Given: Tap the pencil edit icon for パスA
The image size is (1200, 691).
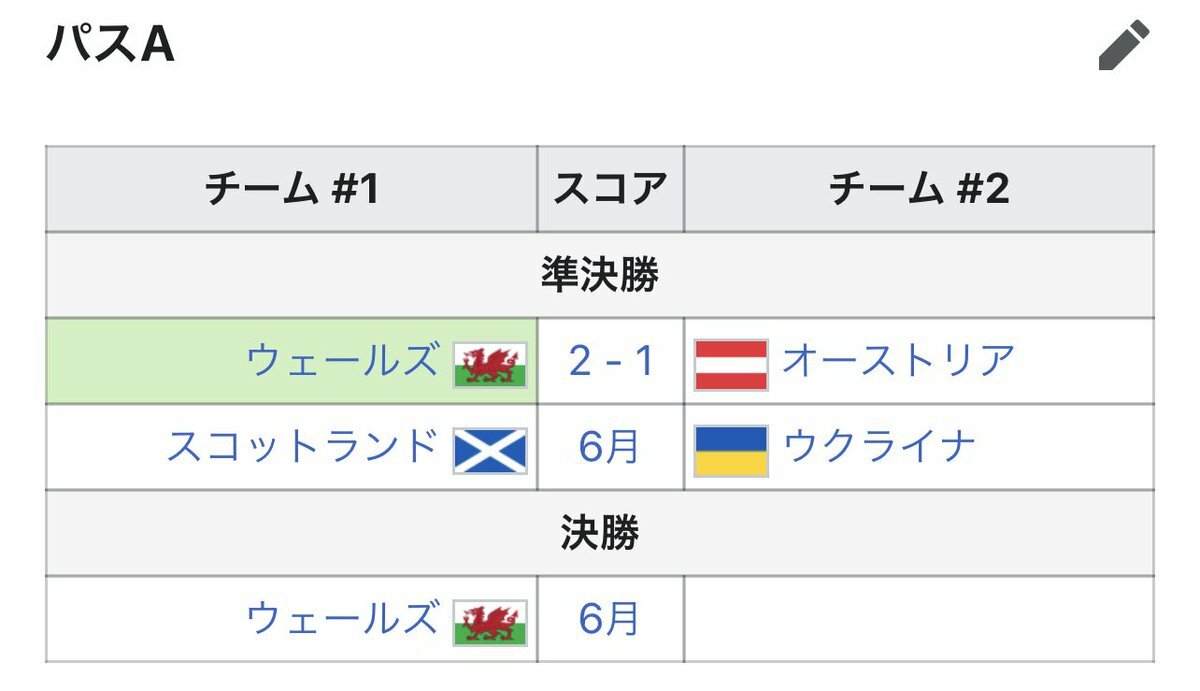Looking at the screenshot, I should [1124, 46].
